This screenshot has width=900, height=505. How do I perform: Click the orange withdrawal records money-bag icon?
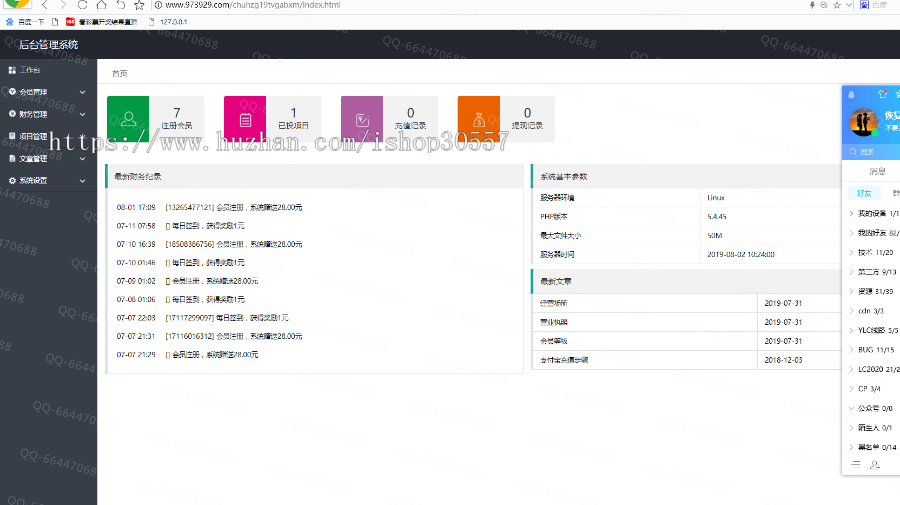[478, 119]
